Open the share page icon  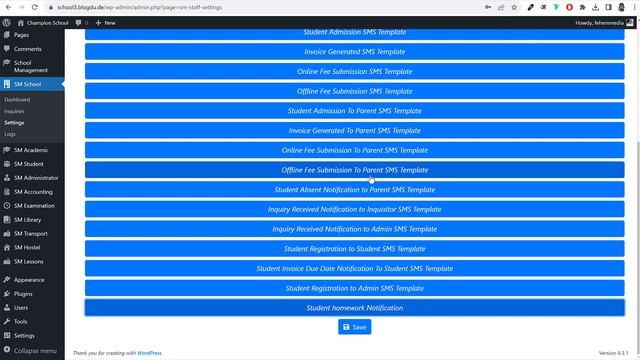tap(501, 7)
